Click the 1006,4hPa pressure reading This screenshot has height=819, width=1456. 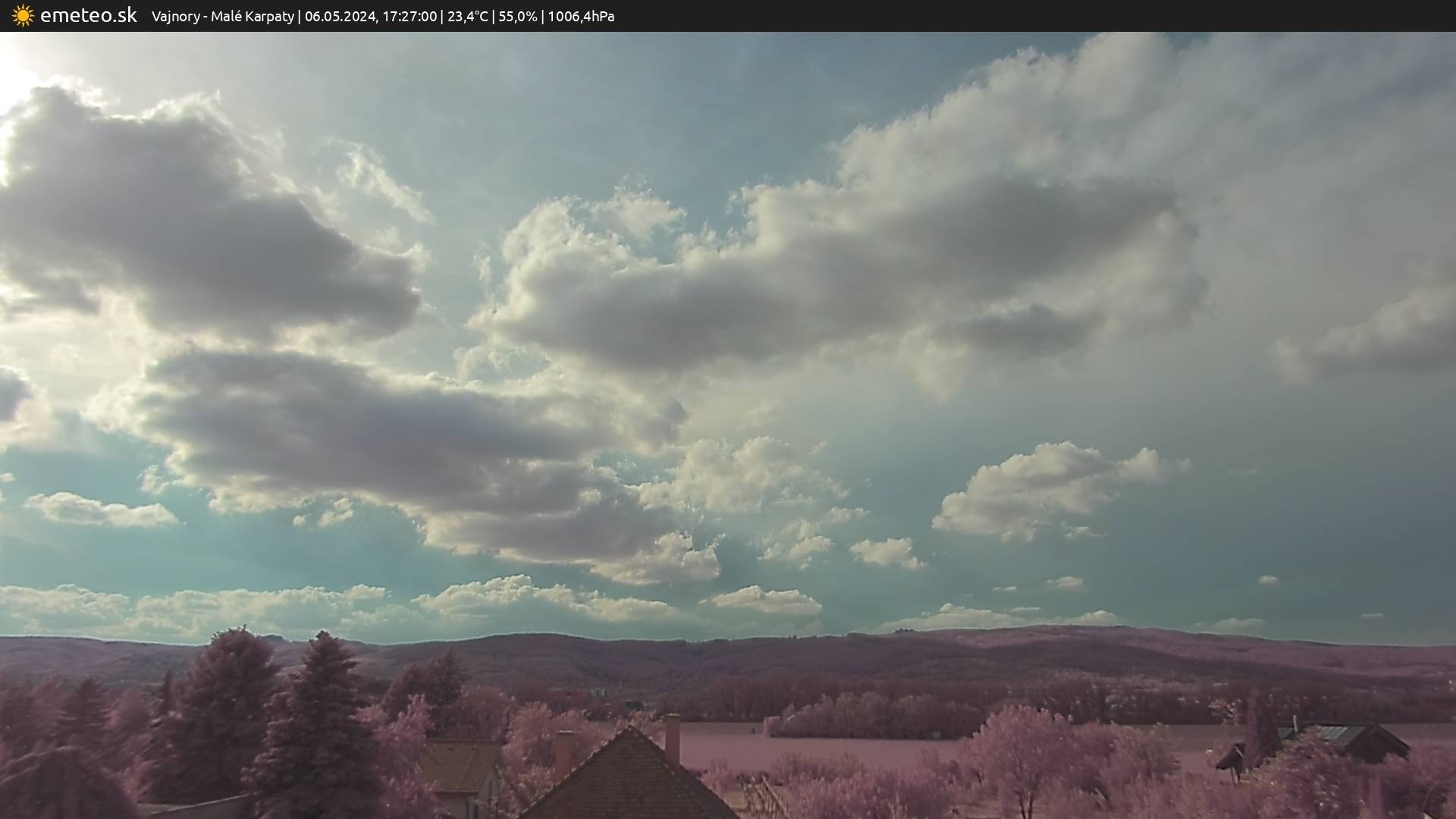[581, 17]
